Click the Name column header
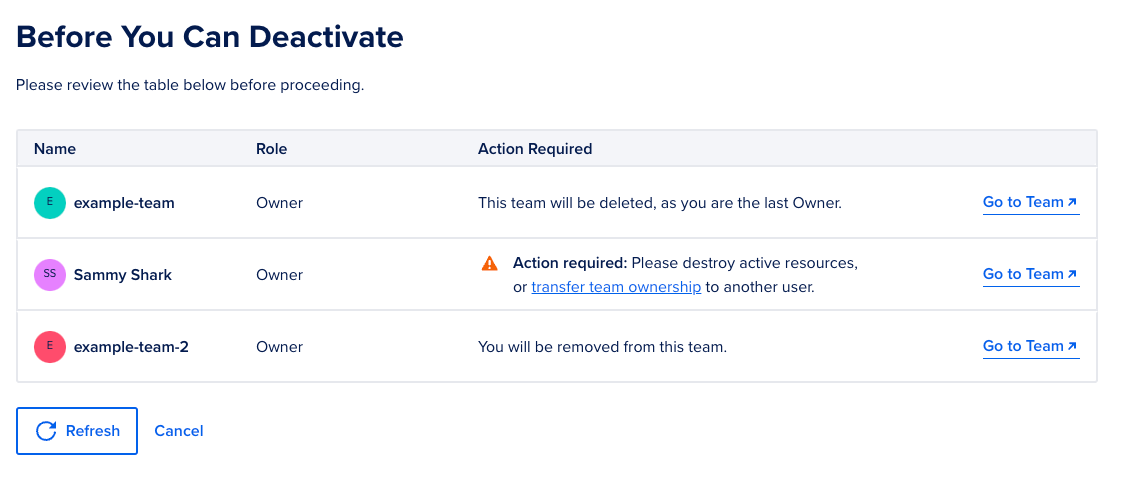The width and height of the screenshot is (1123, 483). tap(55, 149)
